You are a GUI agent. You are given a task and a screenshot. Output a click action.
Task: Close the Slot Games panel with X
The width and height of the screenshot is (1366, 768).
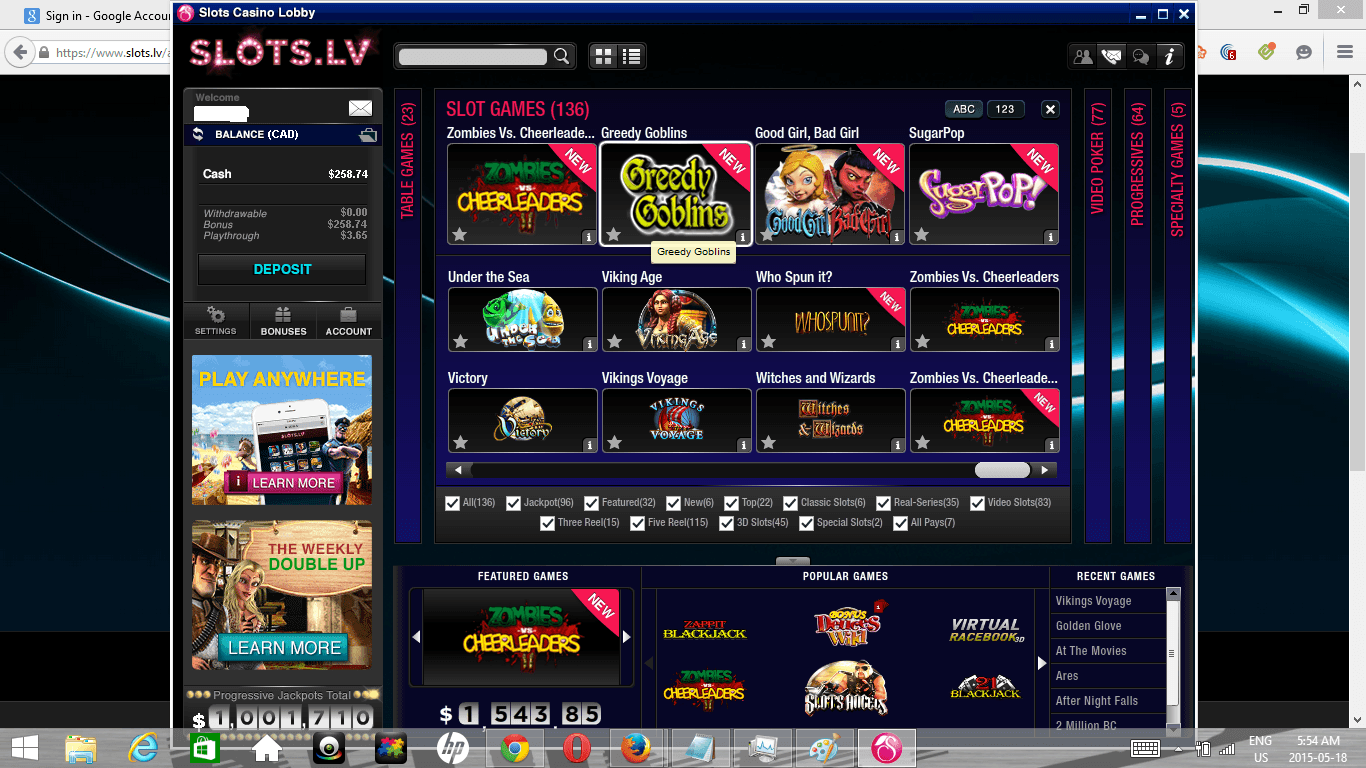(1050, 109)
